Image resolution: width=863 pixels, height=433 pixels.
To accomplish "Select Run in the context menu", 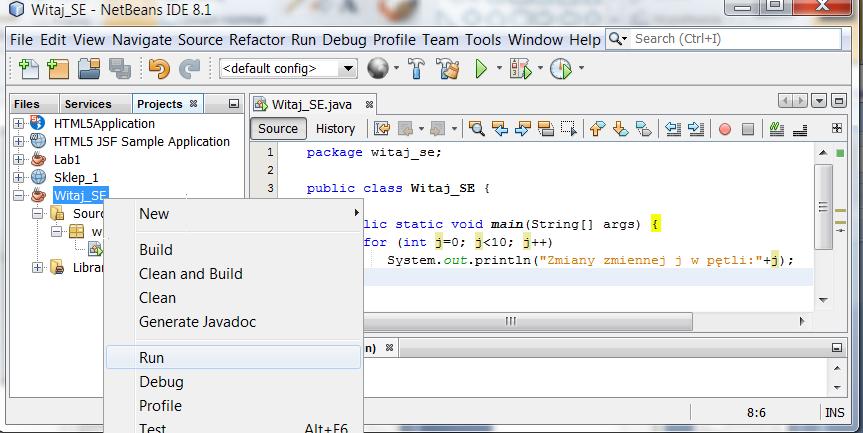I will (x=233, y=358).
